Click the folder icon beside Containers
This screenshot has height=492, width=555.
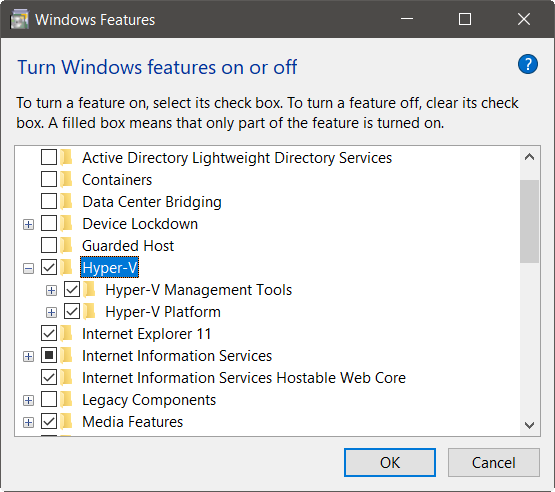click(x=66, y=179)
